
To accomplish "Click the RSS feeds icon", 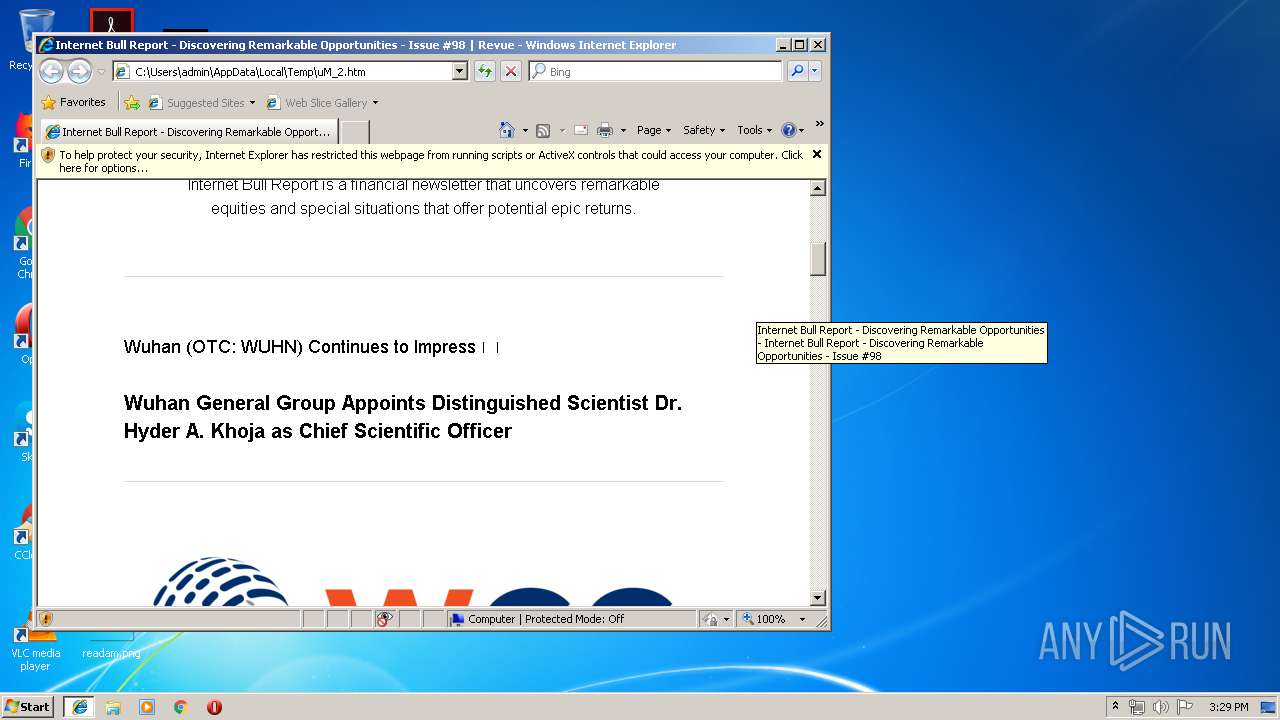I will click(x=543, y=130).
